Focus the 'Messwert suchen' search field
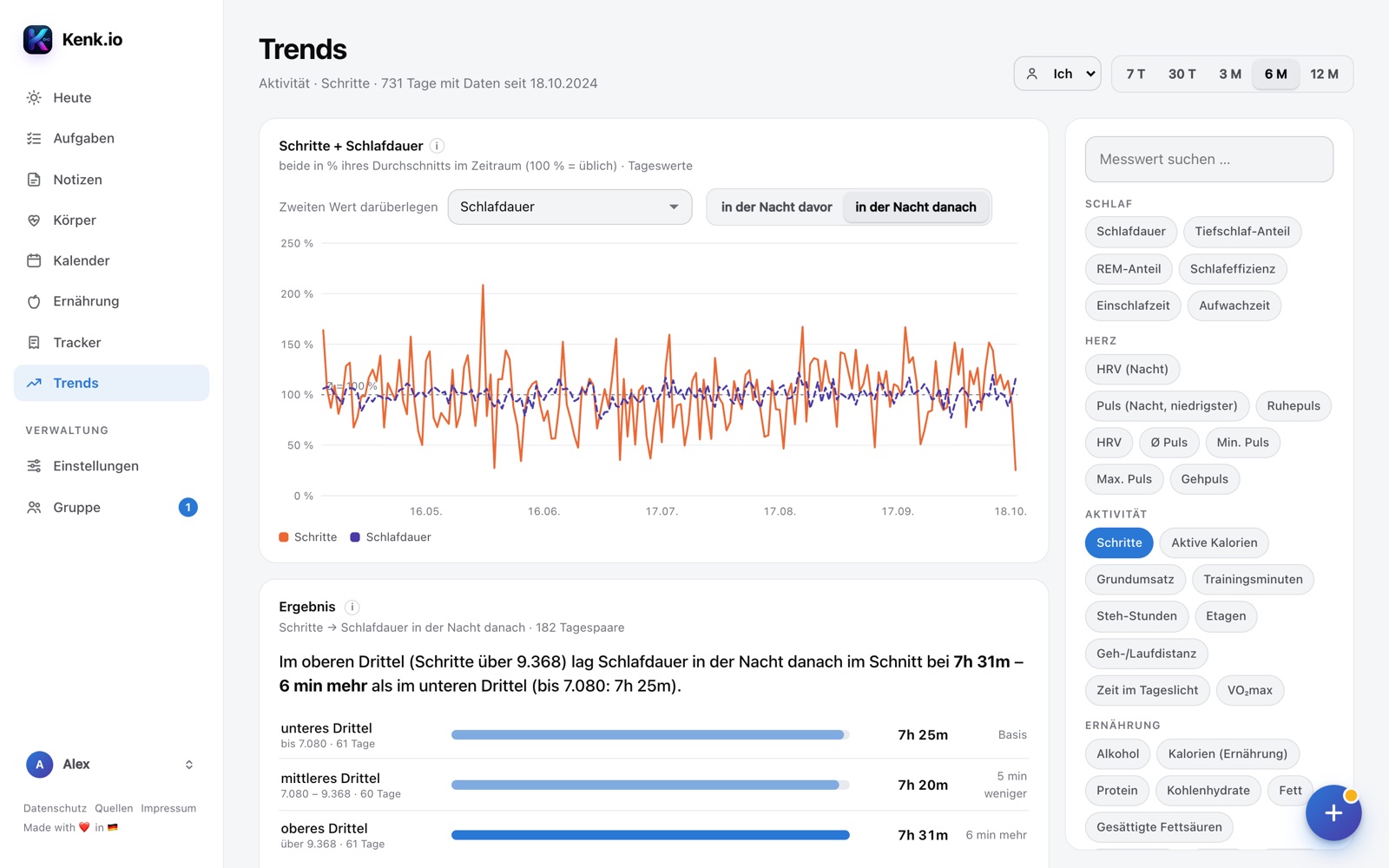 1208,159
